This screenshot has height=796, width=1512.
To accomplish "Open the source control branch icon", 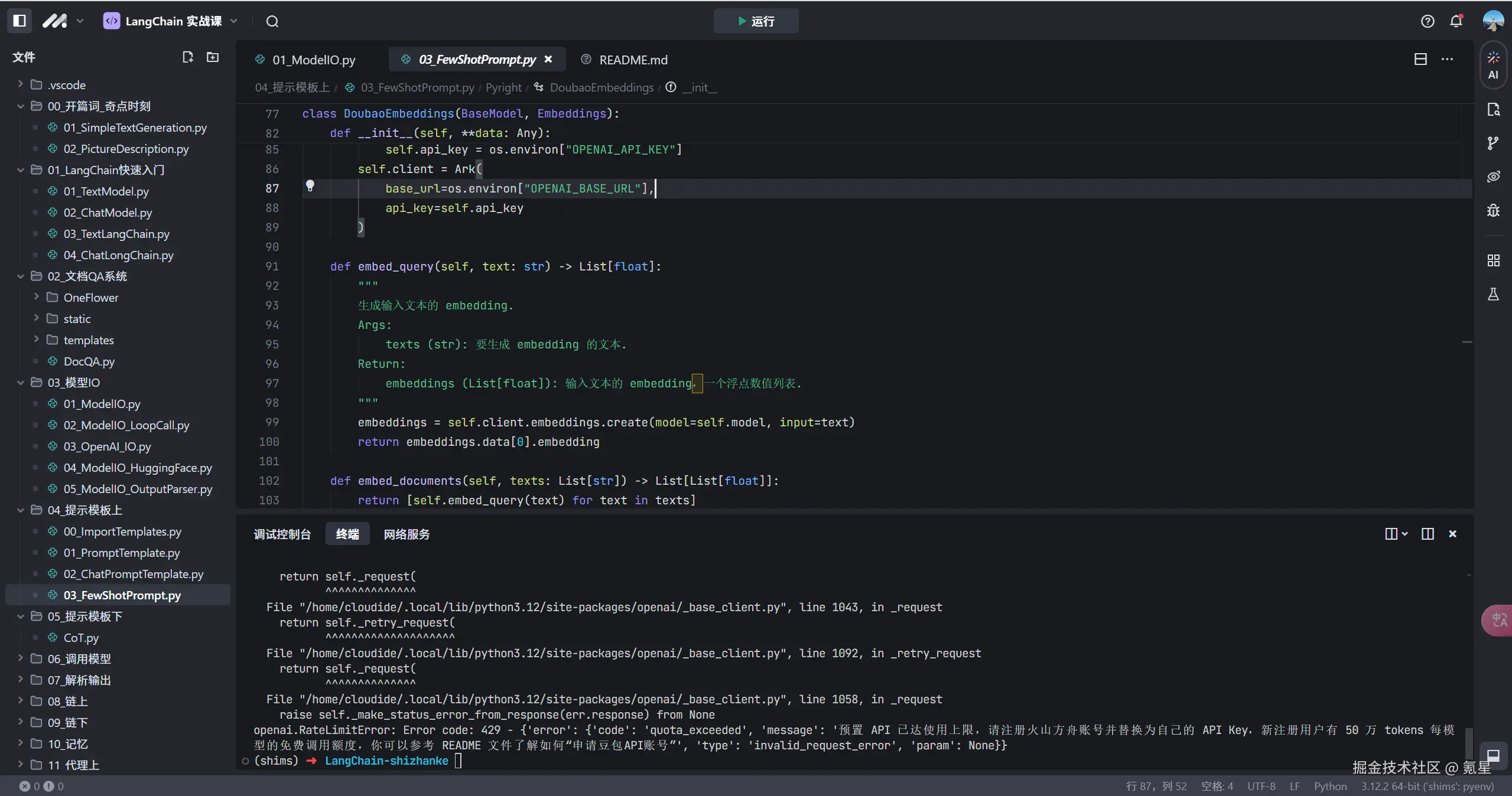I will coord(1493,143).
